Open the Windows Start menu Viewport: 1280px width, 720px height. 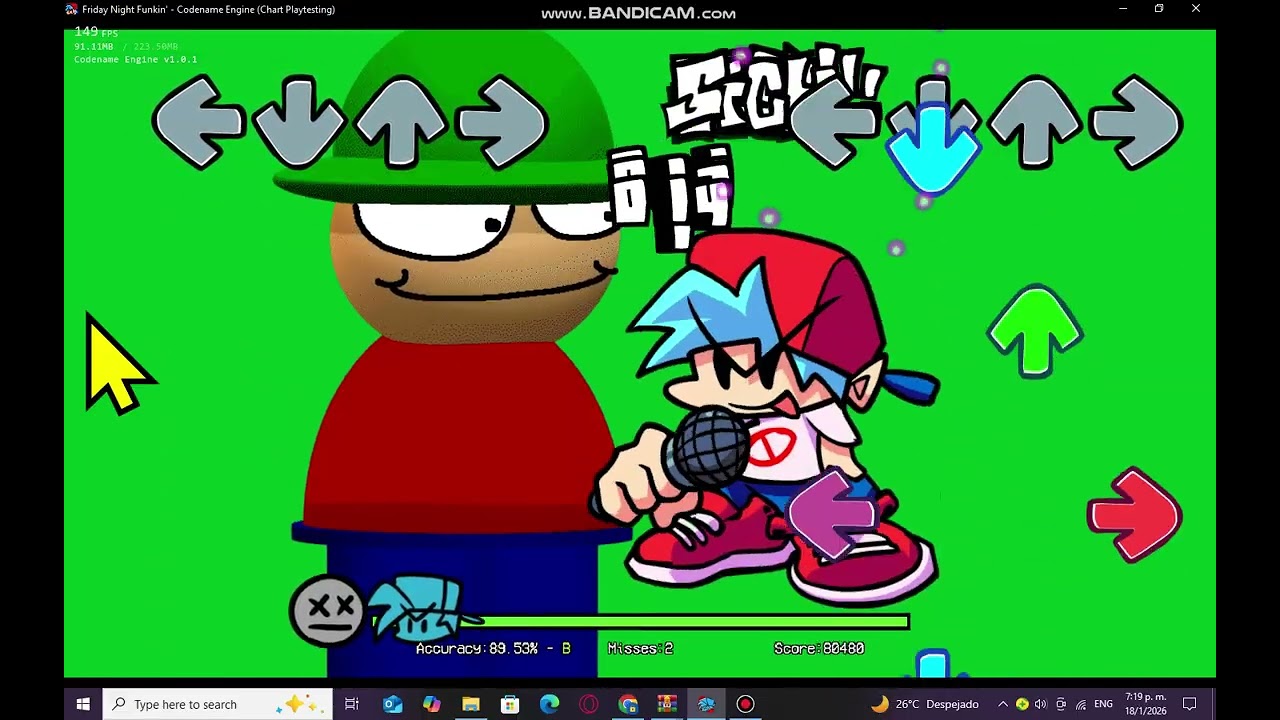click(x=83, y=704)
